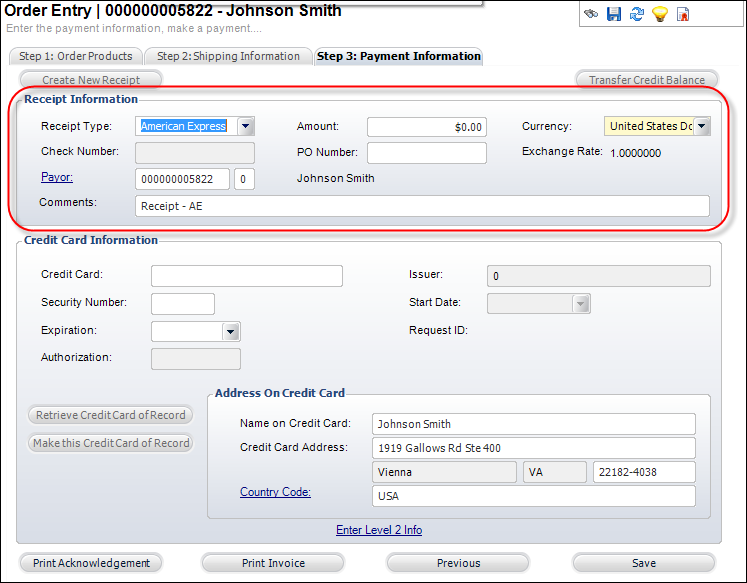Open the Expiration date dropdown
Image resolution: width=747 pixels, height=583 pixels.
[x=231, y=331]
